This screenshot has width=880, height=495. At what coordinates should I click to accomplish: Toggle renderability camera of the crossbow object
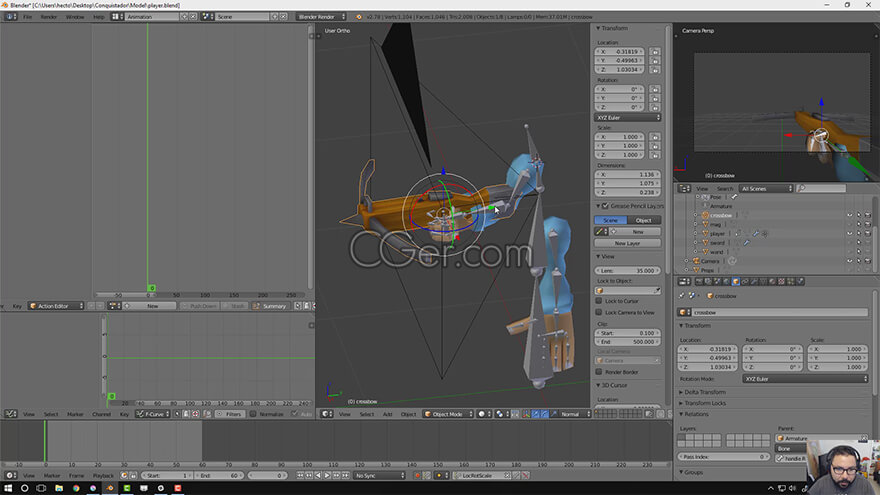point(868,216)
